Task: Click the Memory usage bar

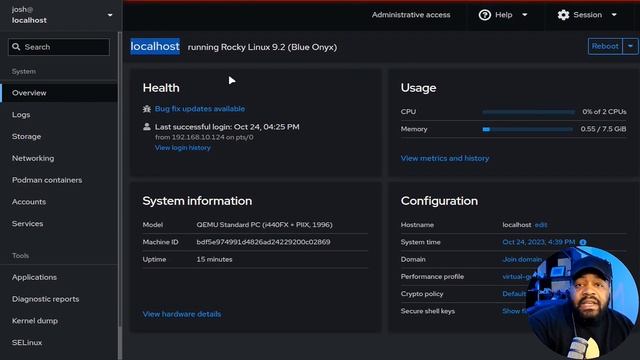Action: [x=527, y=129]
